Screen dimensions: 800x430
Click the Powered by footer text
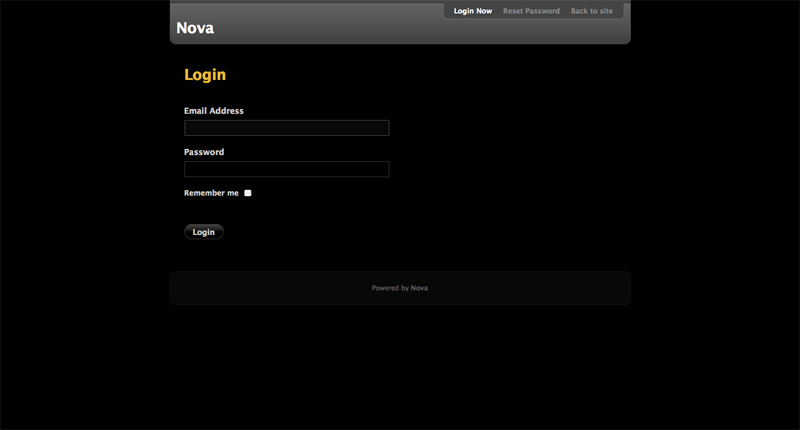389,288
